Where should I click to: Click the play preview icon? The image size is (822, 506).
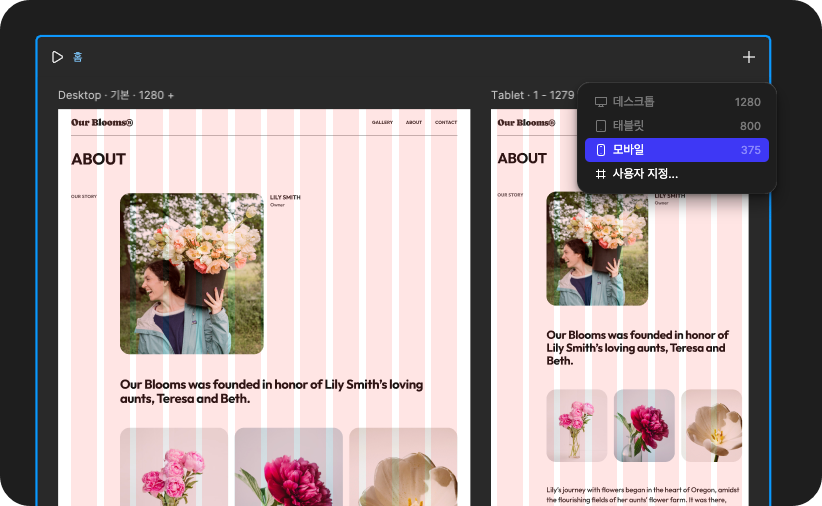[x=57, y=57]
